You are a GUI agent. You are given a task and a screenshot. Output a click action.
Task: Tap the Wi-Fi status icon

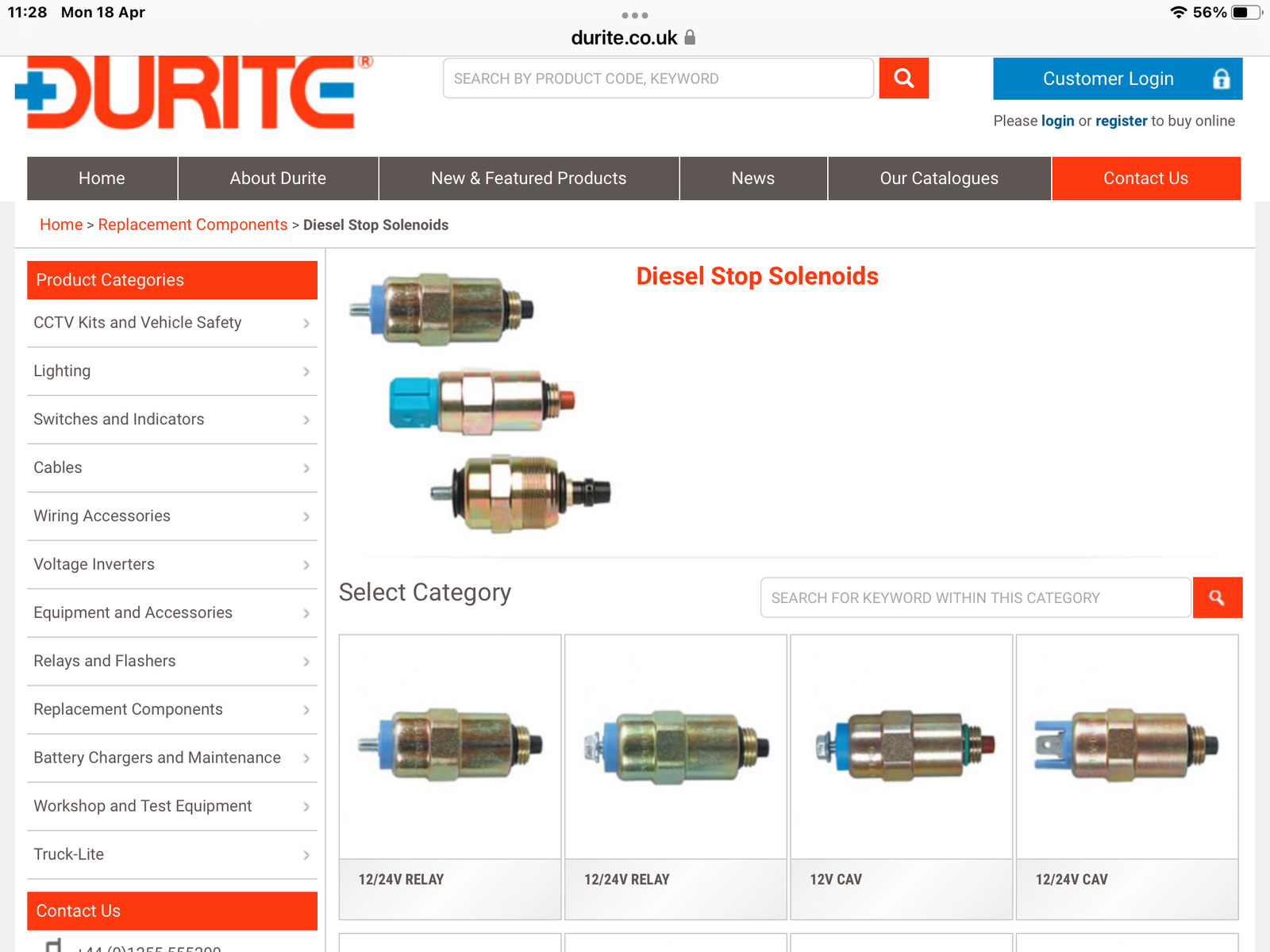pyautogui.click(x=1179, y=12)
